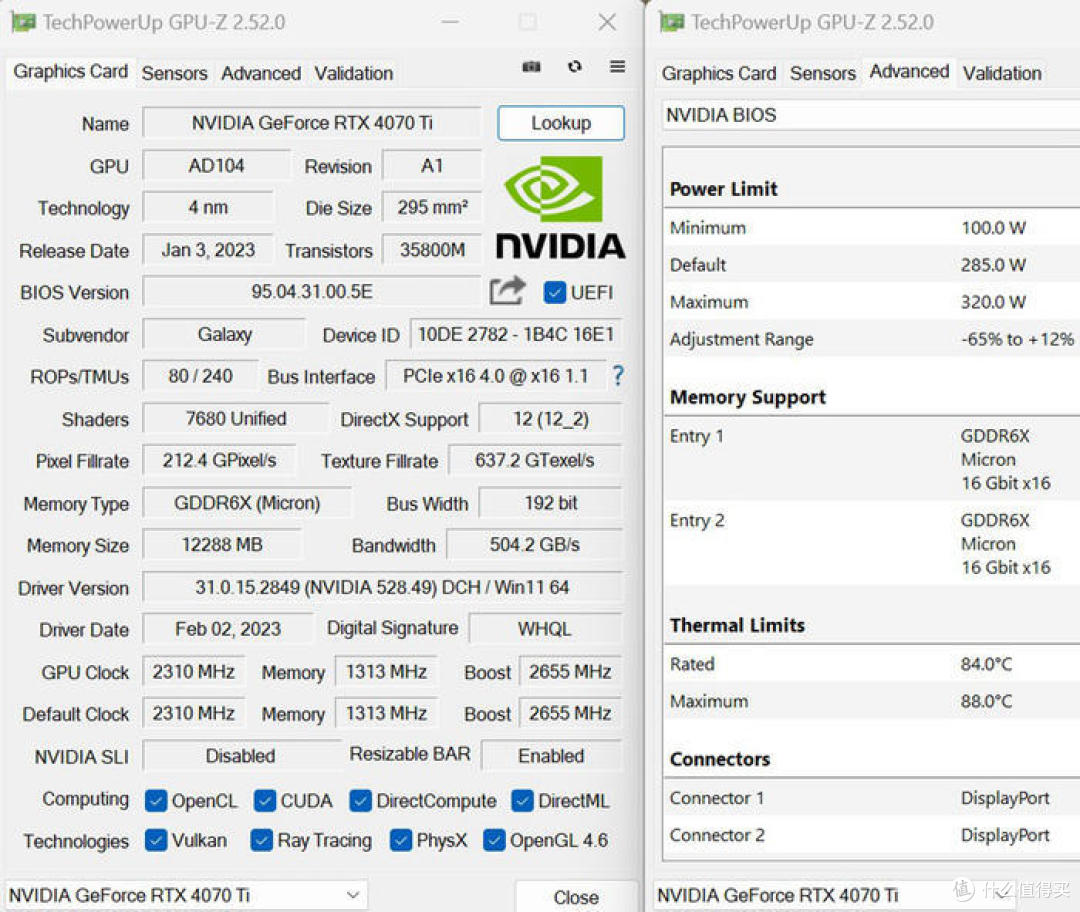Click the Power Limit Default row 285.0 W
Screen dimensions: 1080x912
click(x=872, y=265)
